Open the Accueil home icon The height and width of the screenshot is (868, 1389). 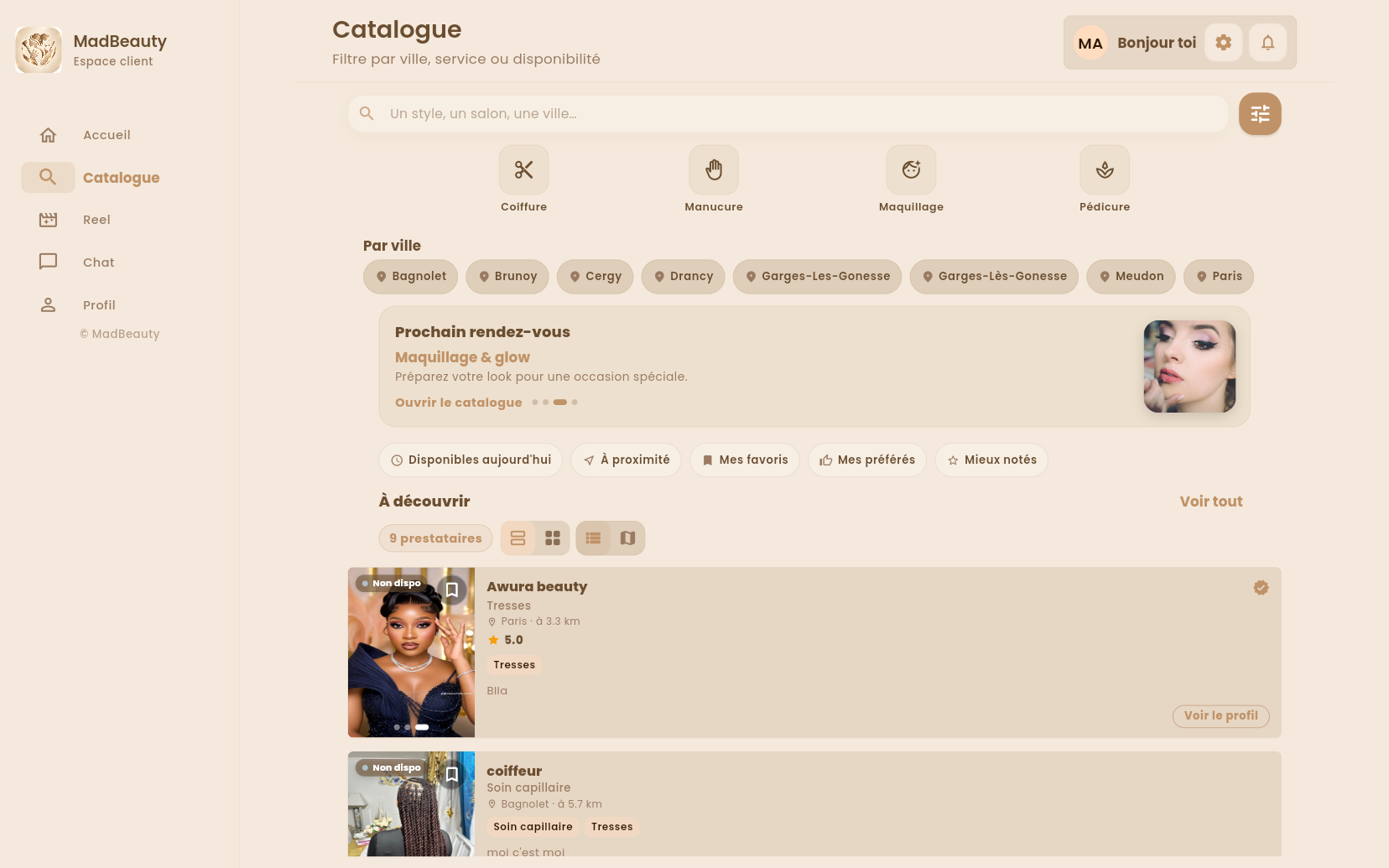coord(49,135)
